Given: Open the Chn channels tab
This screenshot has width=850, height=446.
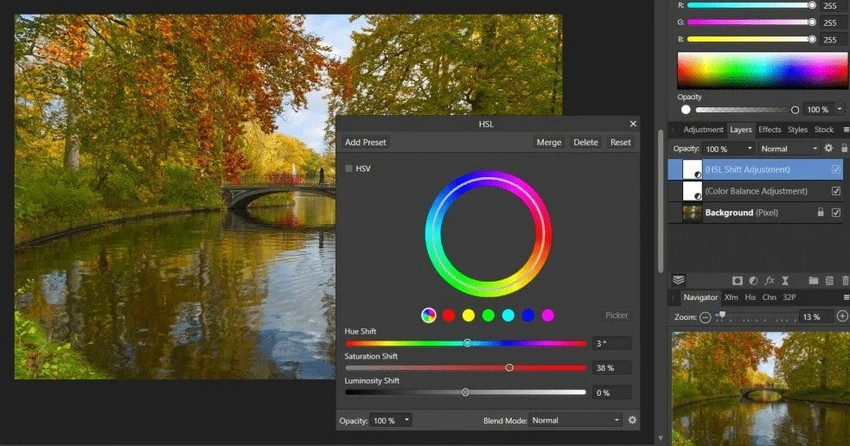Looking at the screenshot, I should click(x=769, y=298).
